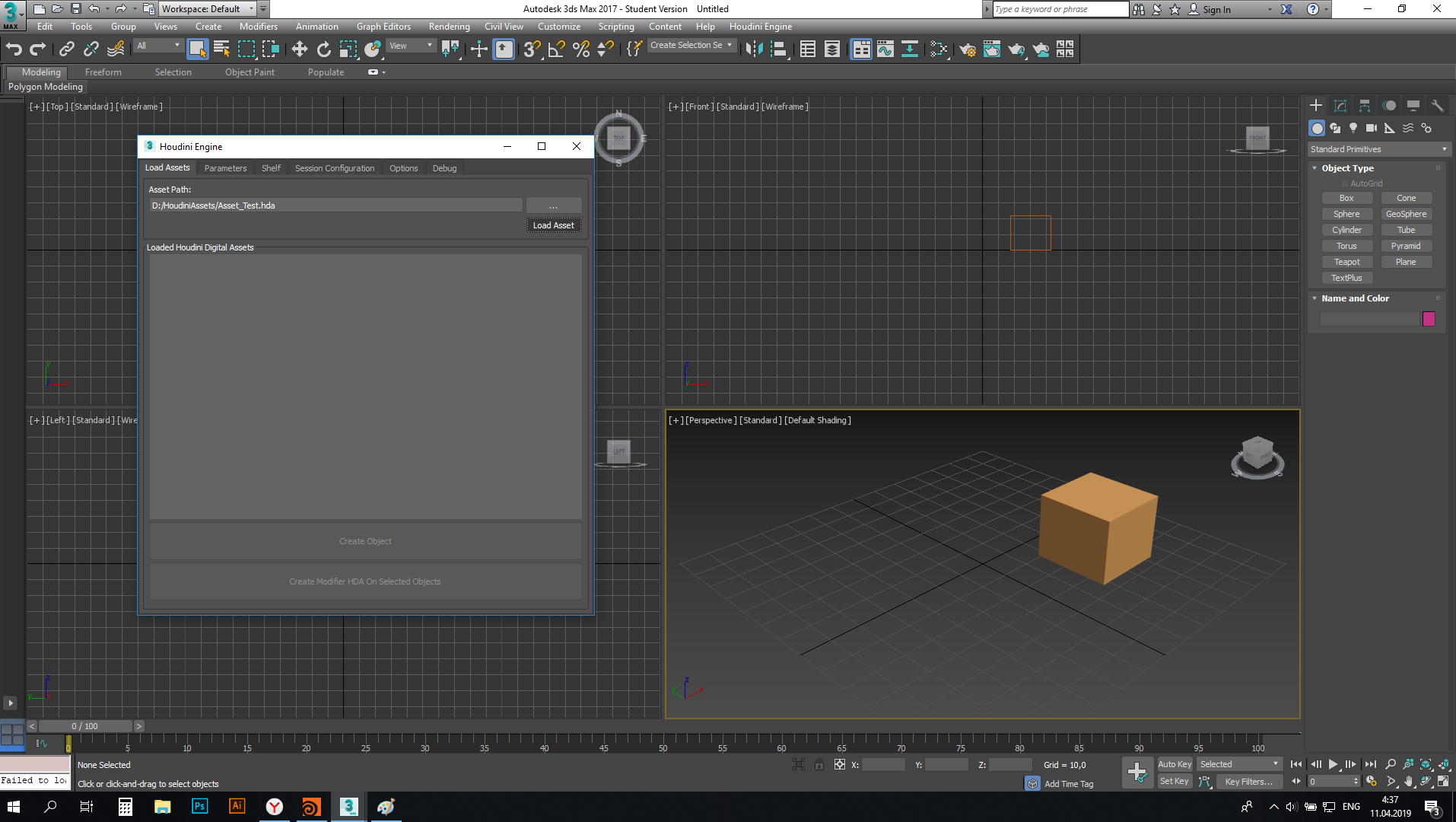Screen dimensions: 1456x822
Task: Open the Curve Editor
Action: tap(885, 49)
